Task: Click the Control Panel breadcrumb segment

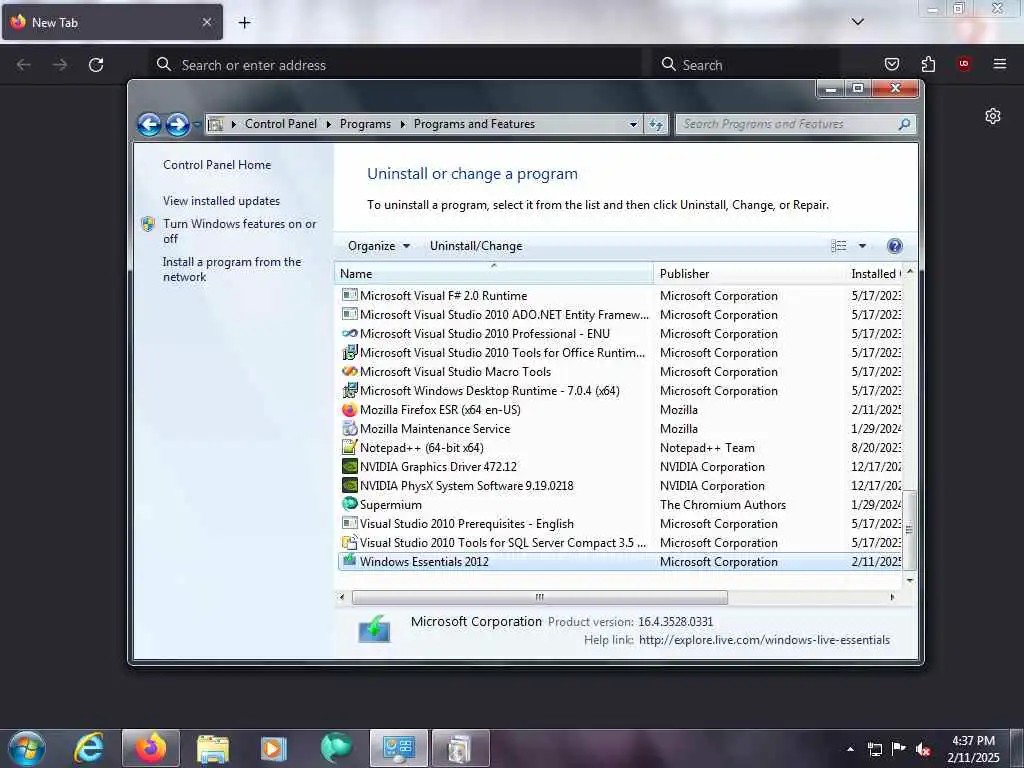Action: (x=281, y=124)
